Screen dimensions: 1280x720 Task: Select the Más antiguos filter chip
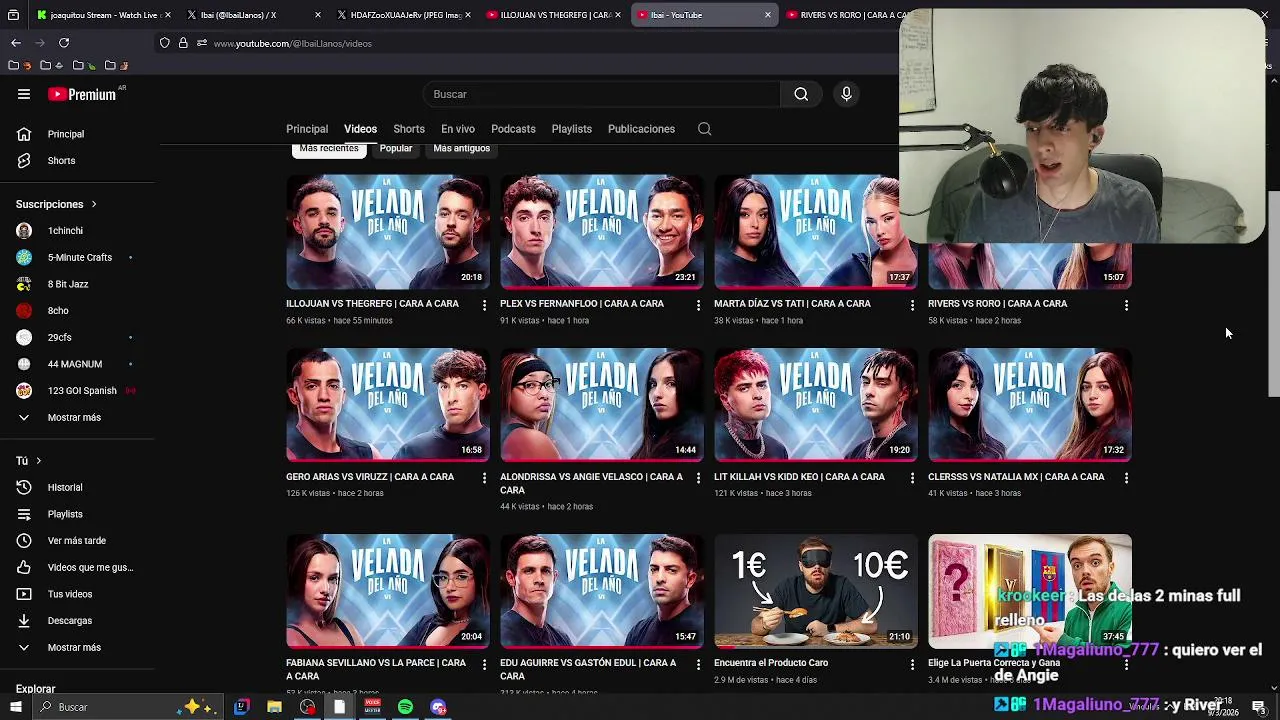[462, 149]
